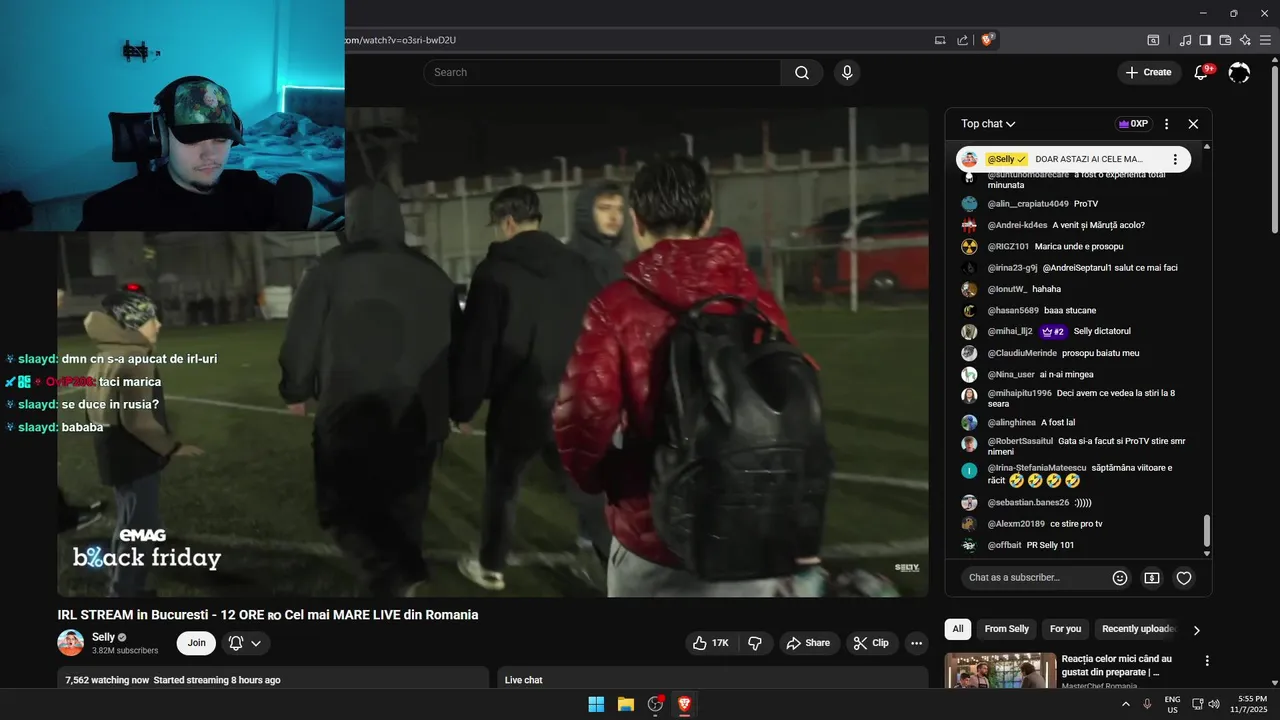The image size is (1280, 720).
Task: Open the Top chat mode dropdown
Action: click(988, 124)
